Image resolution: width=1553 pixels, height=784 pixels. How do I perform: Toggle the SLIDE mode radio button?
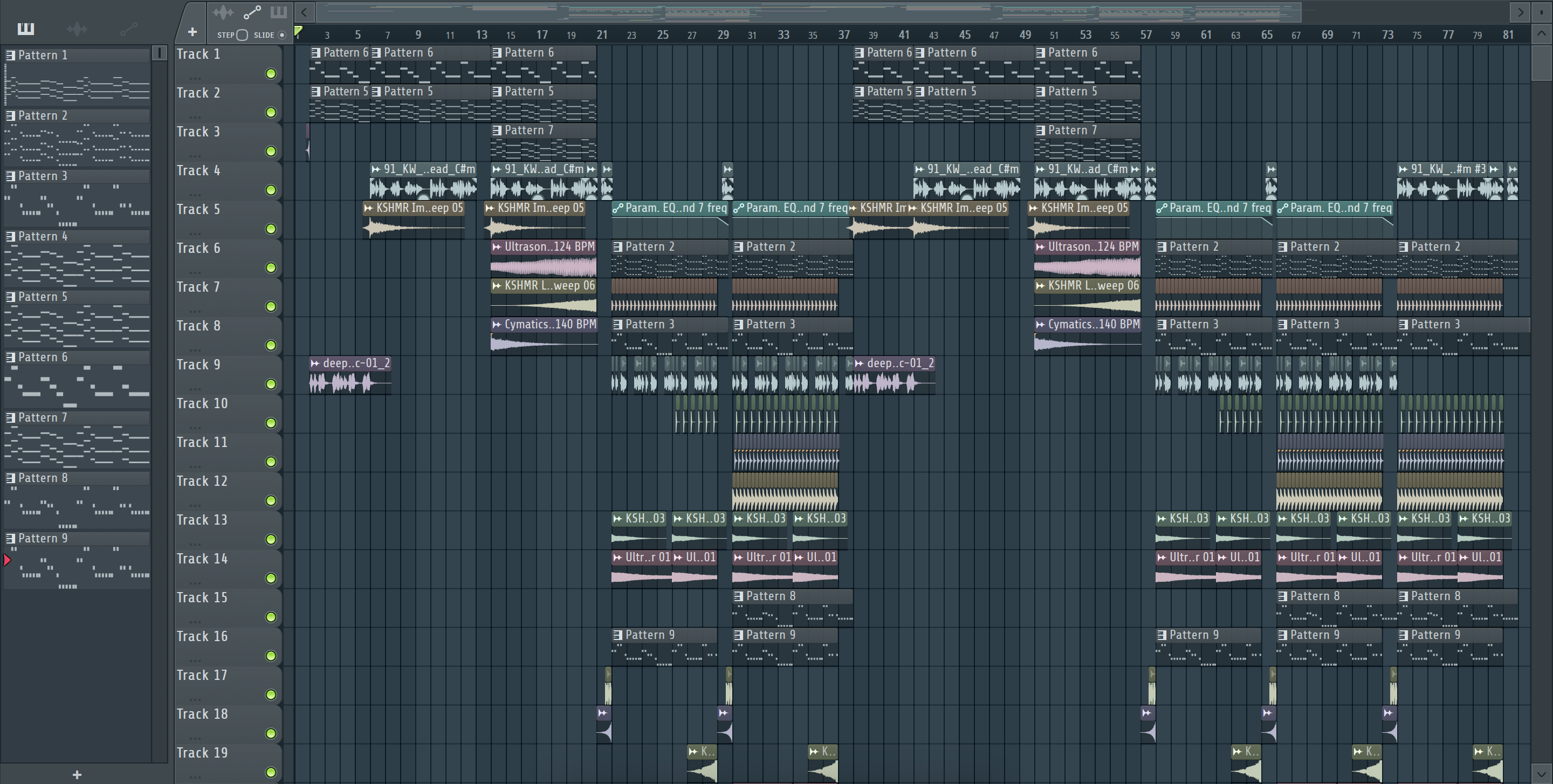281,35
